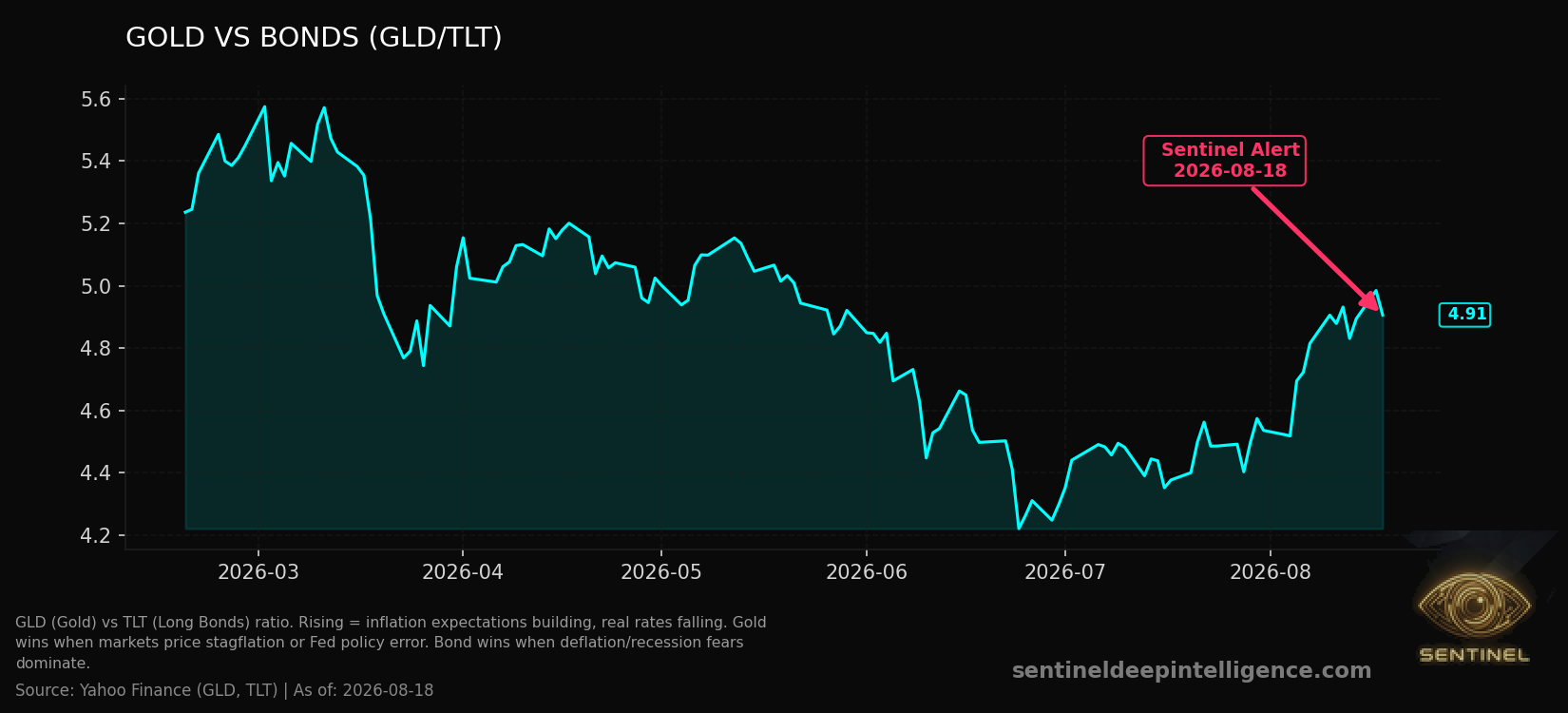This screenshot has height=713, width=1568.
Task: Click the x-axis label 2026-06
Action: pyautogui.click(x=866, y=572)
